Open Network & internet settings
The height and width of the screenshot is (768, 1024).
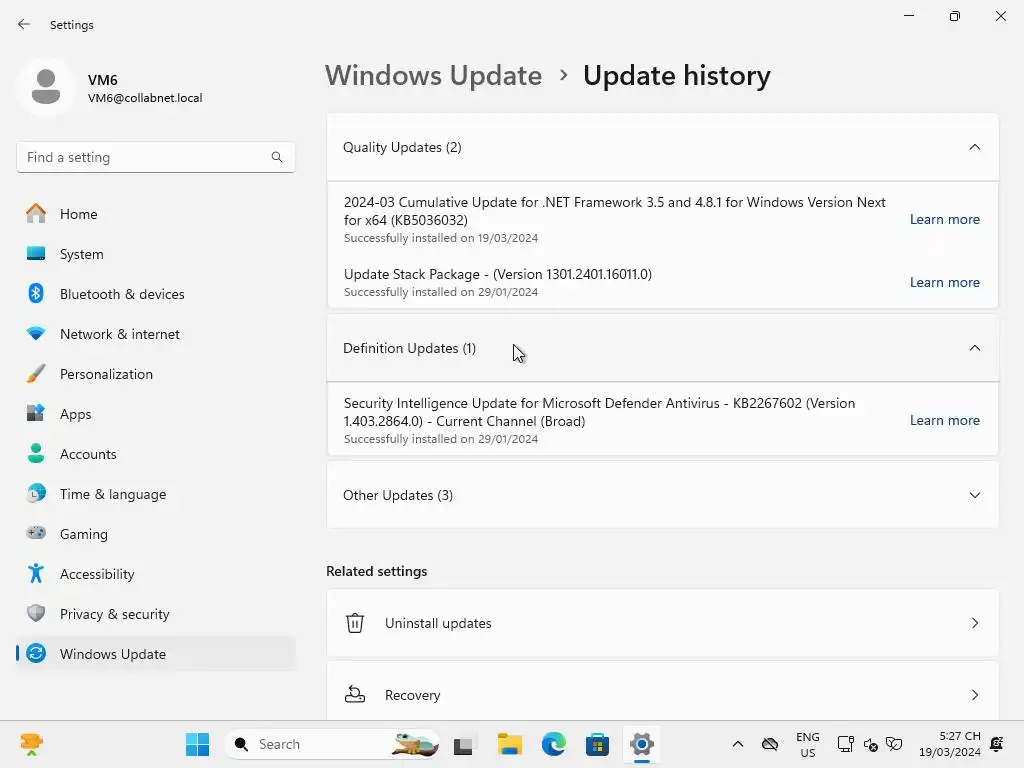(x=156, y=334)
